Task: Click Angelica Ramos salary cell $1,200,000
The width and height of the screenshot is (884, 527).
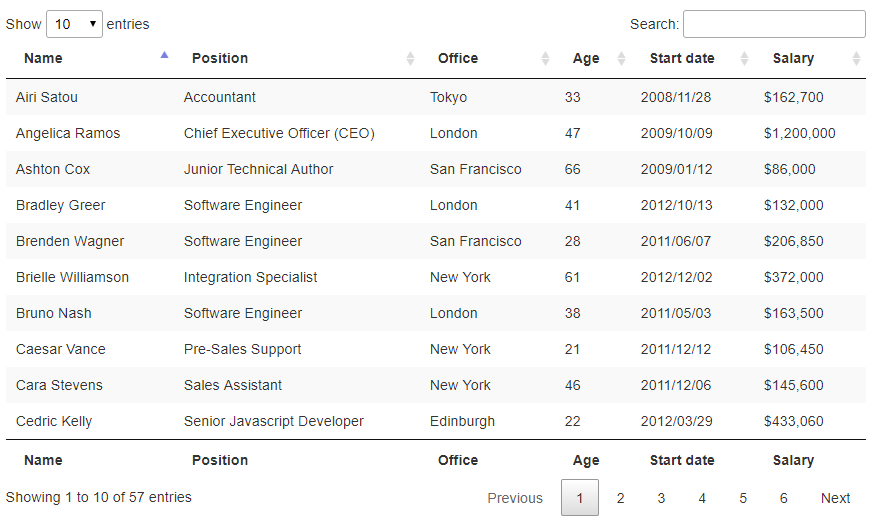Action: [x=799, y=133]
